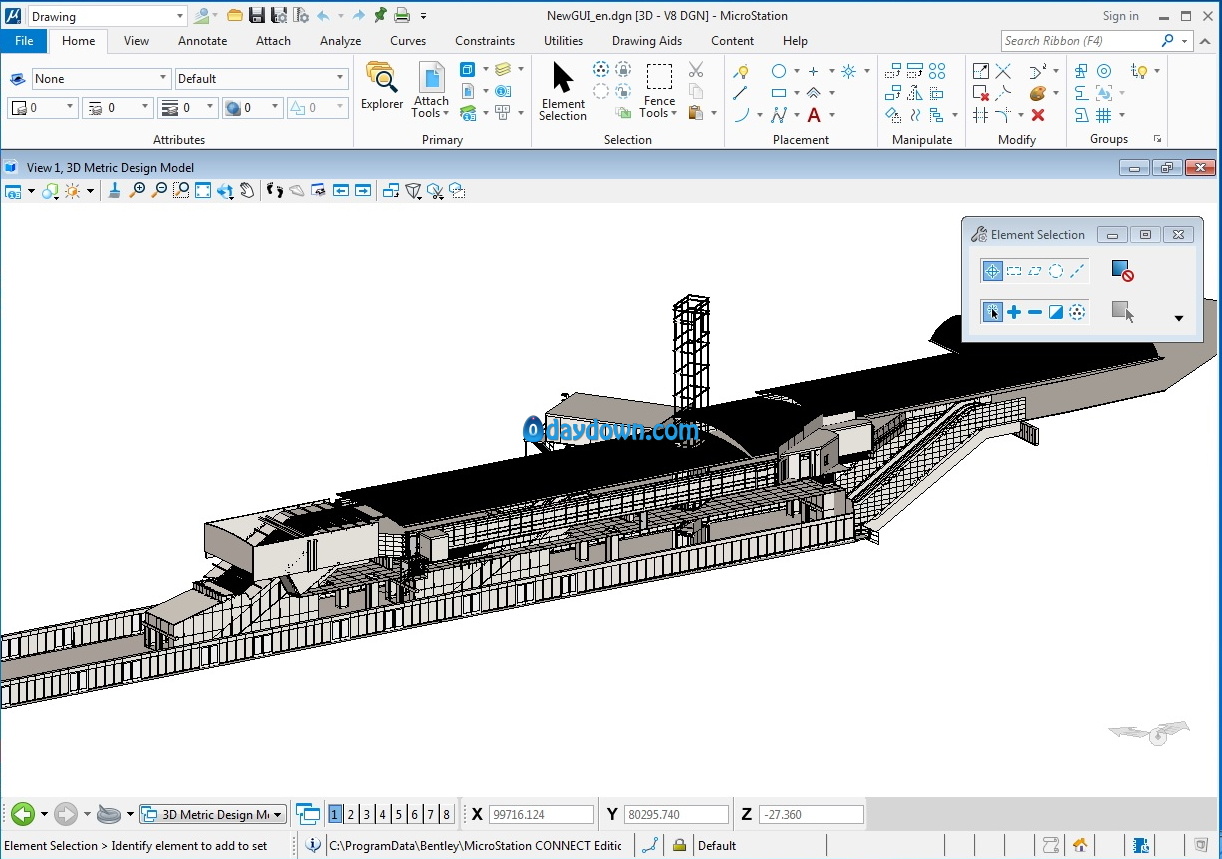Image resolution: width=1222 pixels, height=859 pixels.
Task: Select Circle method in Element Selection window
Action: pyautogui.click(x=1056, y=271)
